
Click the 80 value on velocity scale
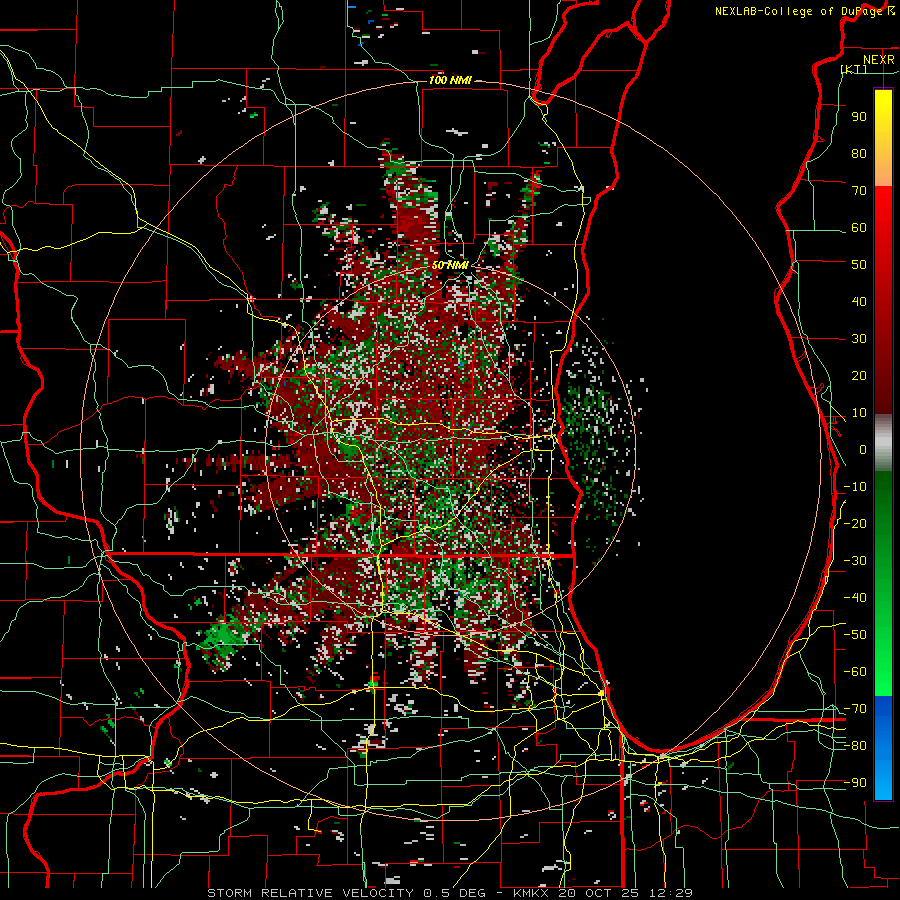[859, 154]
